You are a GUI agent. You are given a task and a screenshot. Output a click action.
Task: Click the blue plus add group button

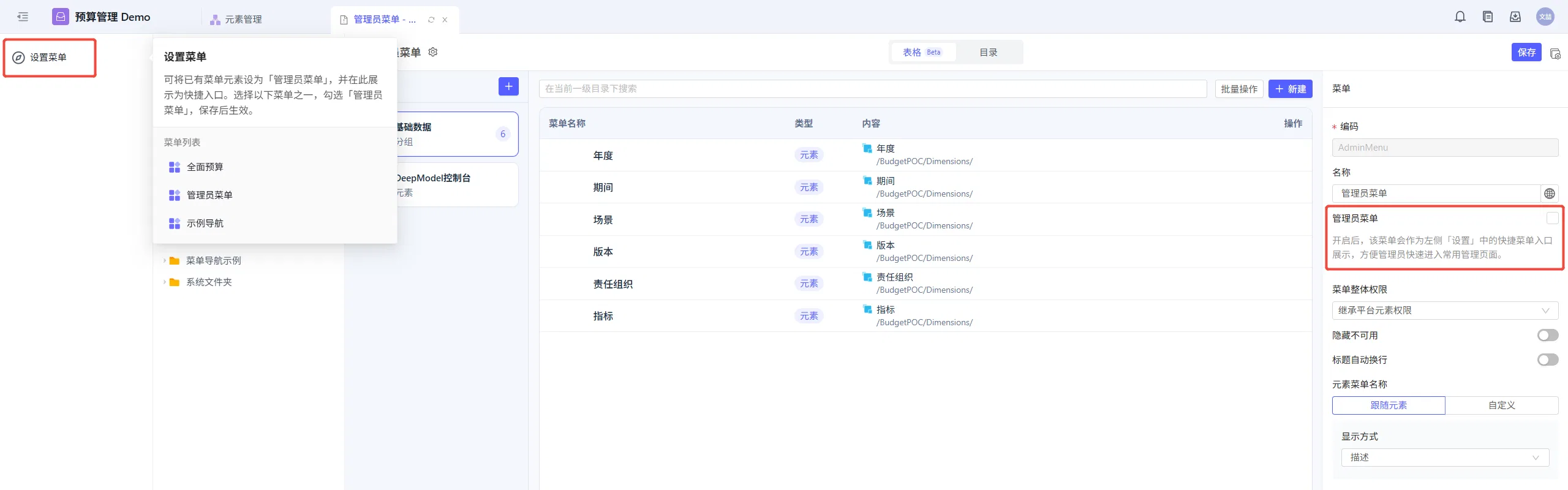point(508,86)
